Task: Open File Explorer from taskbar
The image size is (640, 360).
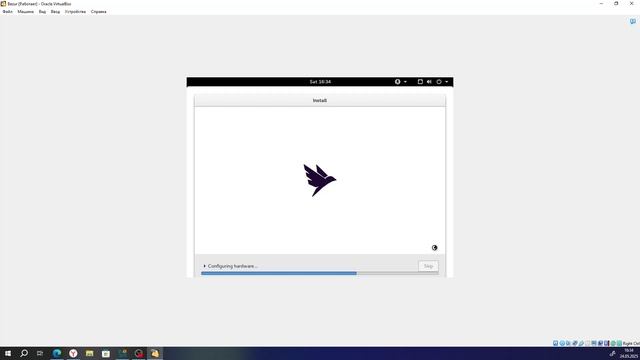Action: [89, 353]
